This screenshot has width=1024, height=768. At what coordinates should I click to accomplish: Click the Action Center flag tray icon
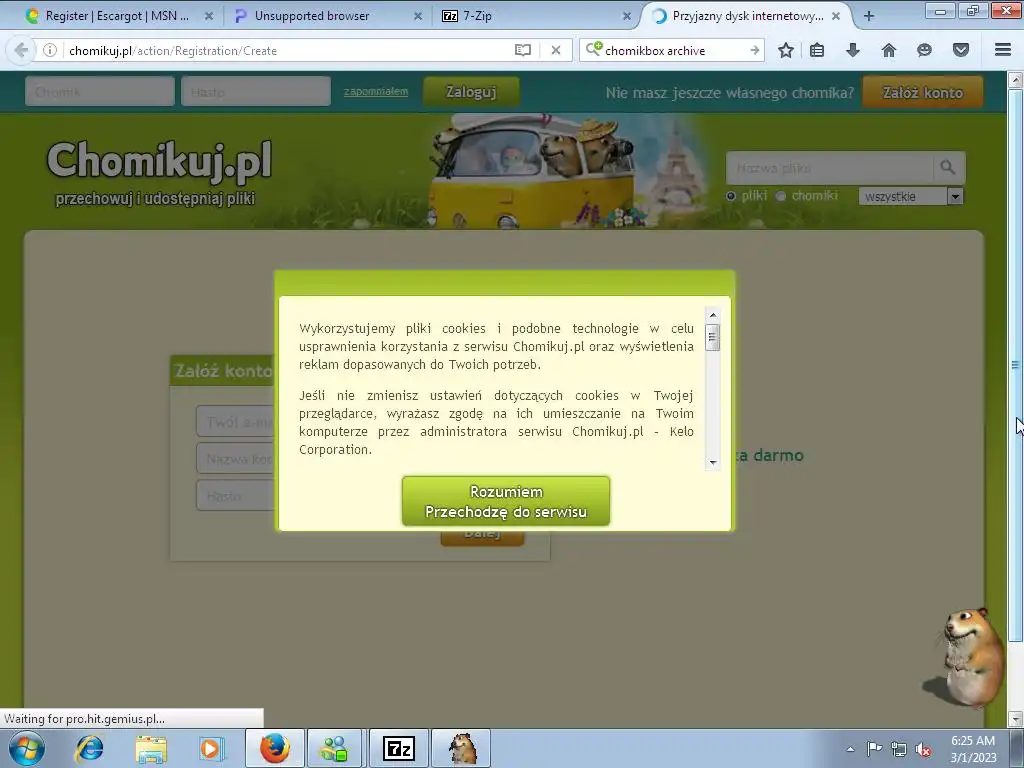coord(874,748)
